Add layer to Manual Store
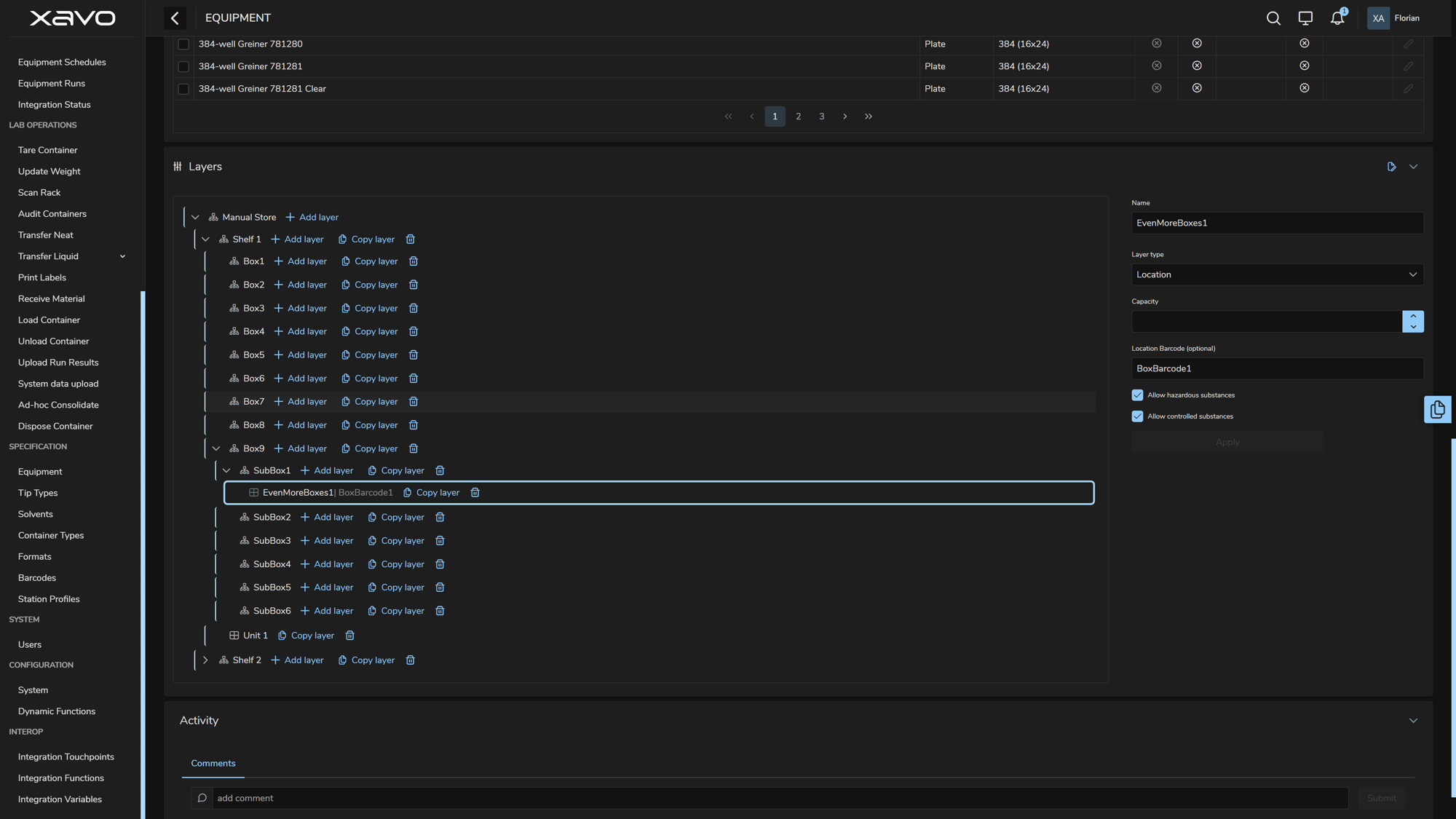The width and height of the screenshot is (1456, 819). pos(312,218)
